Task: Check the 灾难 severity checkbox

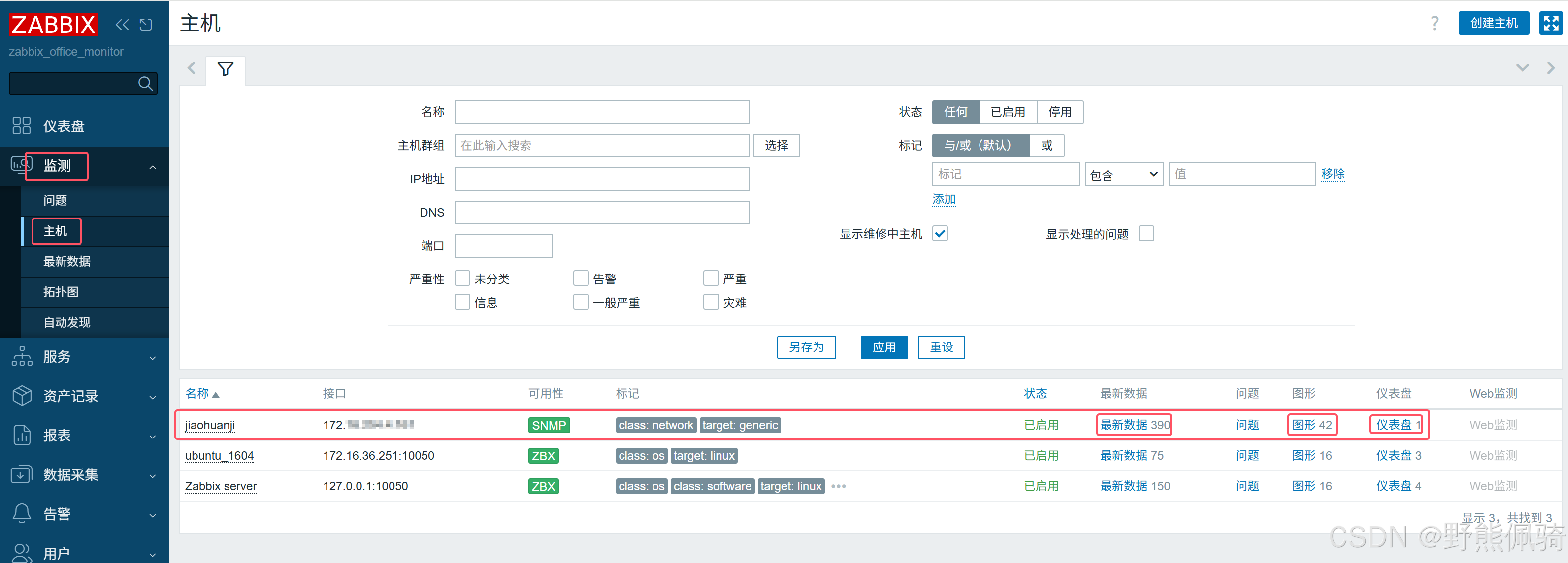Action: coord(710,302)
